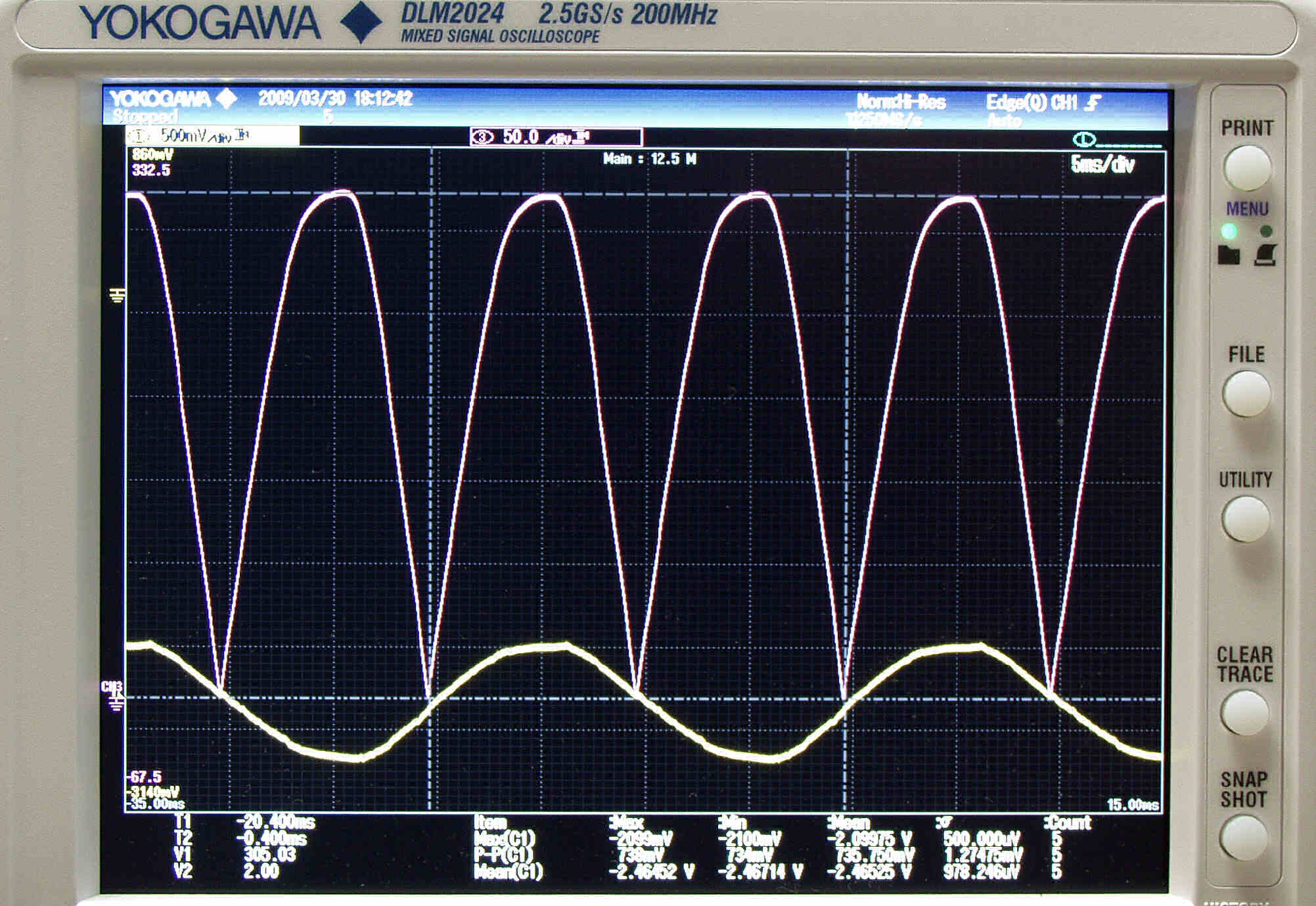The image size is (1316, 906).
Task: Click the Main : 12.5 M record length label
Action: click(x=649, y=159)
